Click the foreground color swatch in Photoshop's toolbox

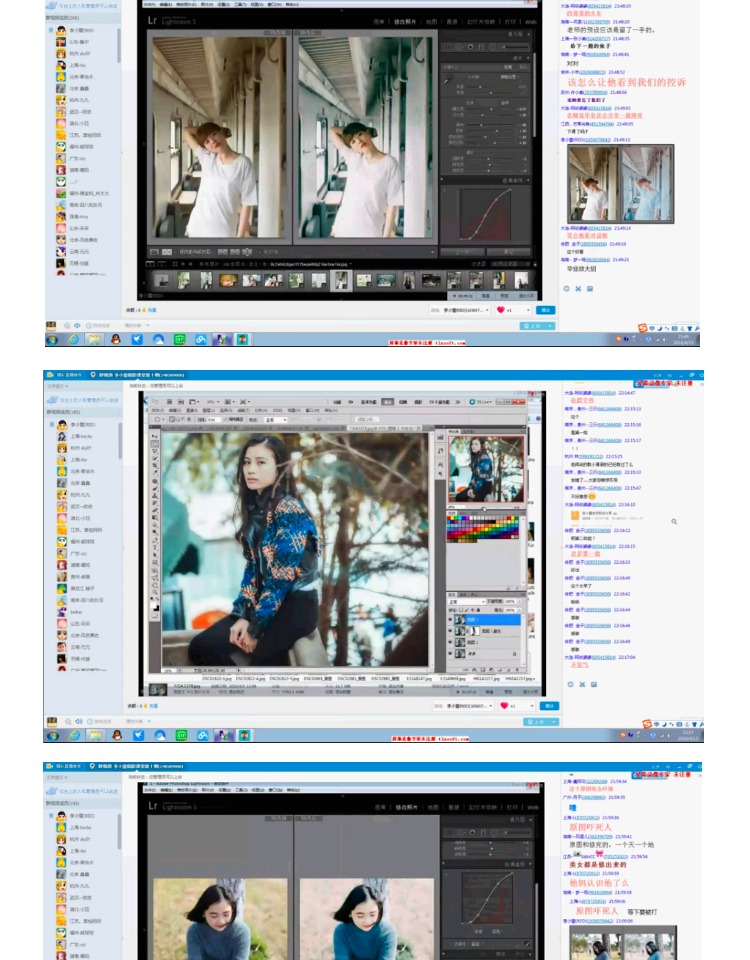point(152,604)
